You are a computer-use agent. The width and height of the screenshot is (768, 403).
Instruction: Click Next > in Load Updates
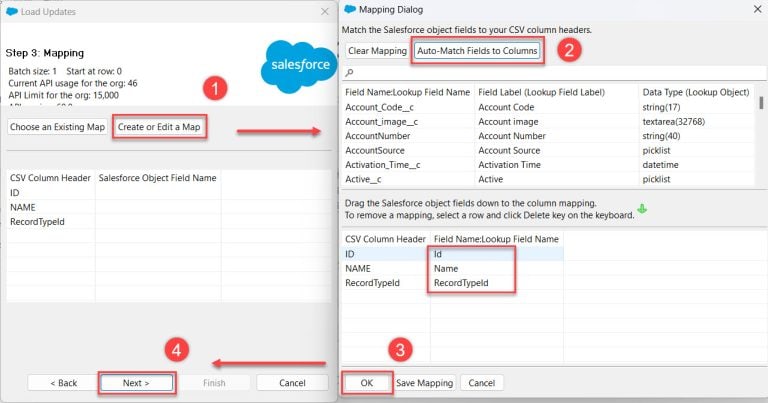136,383
